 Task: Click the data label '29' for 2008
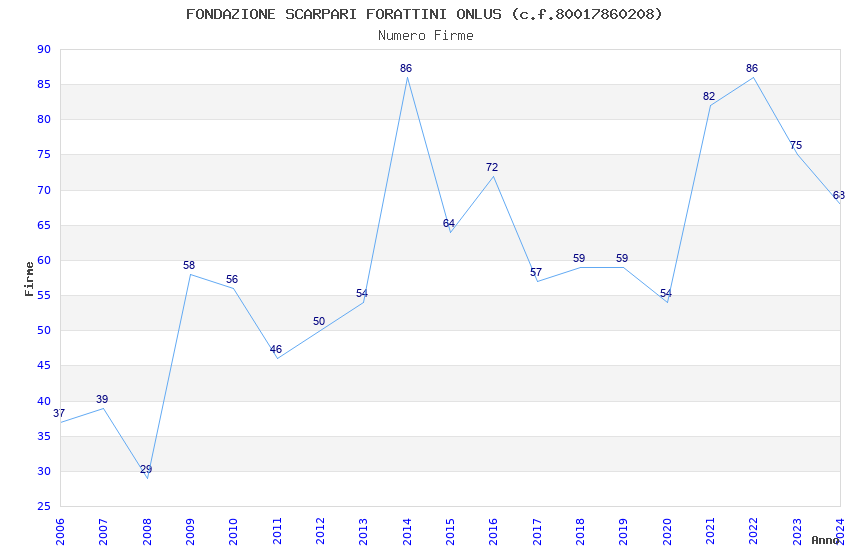tap(146, 469)
